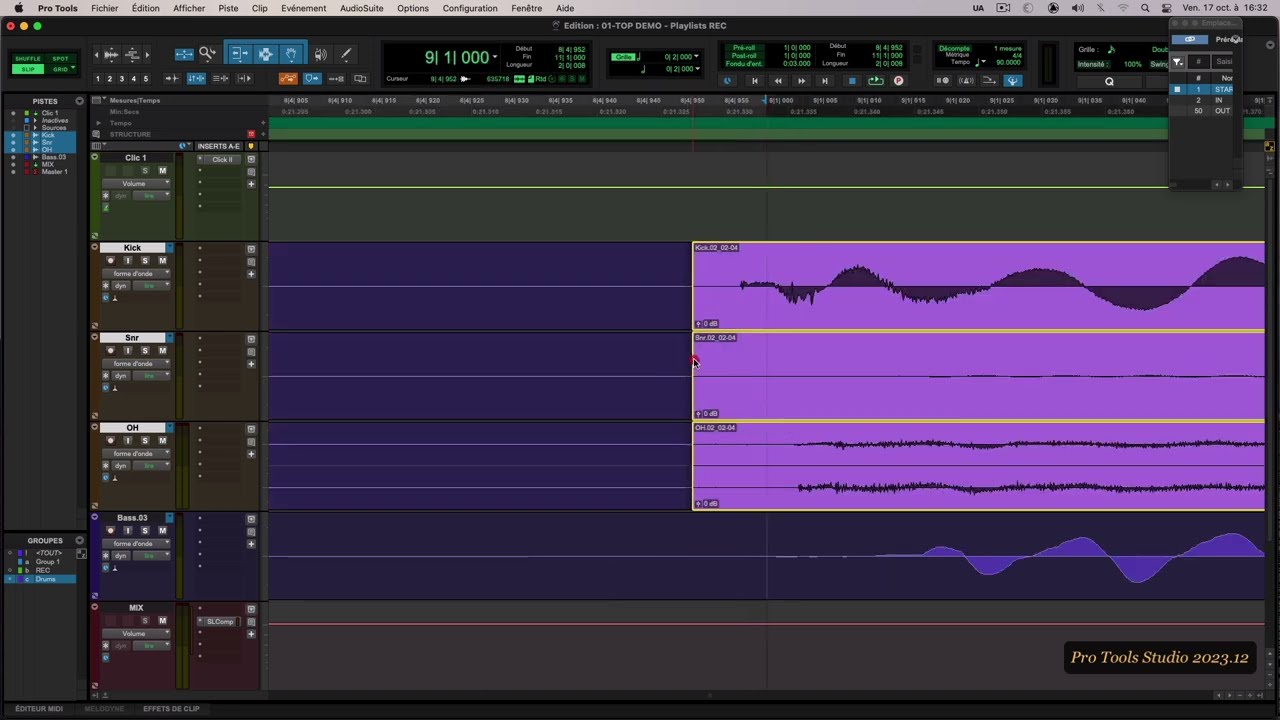
Task: Select the Grabber hand tool
Action: pyautogui.click(x=291, y=54)
